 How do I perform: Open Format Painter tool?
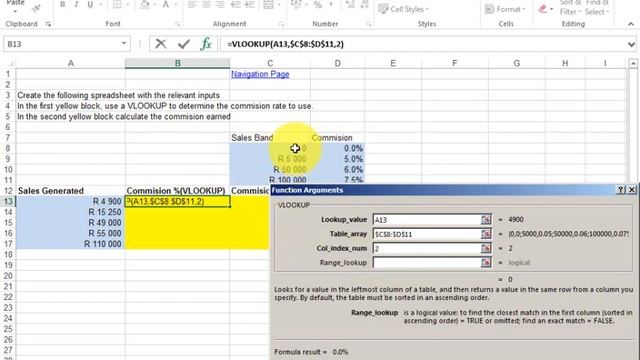click(36, 7)
